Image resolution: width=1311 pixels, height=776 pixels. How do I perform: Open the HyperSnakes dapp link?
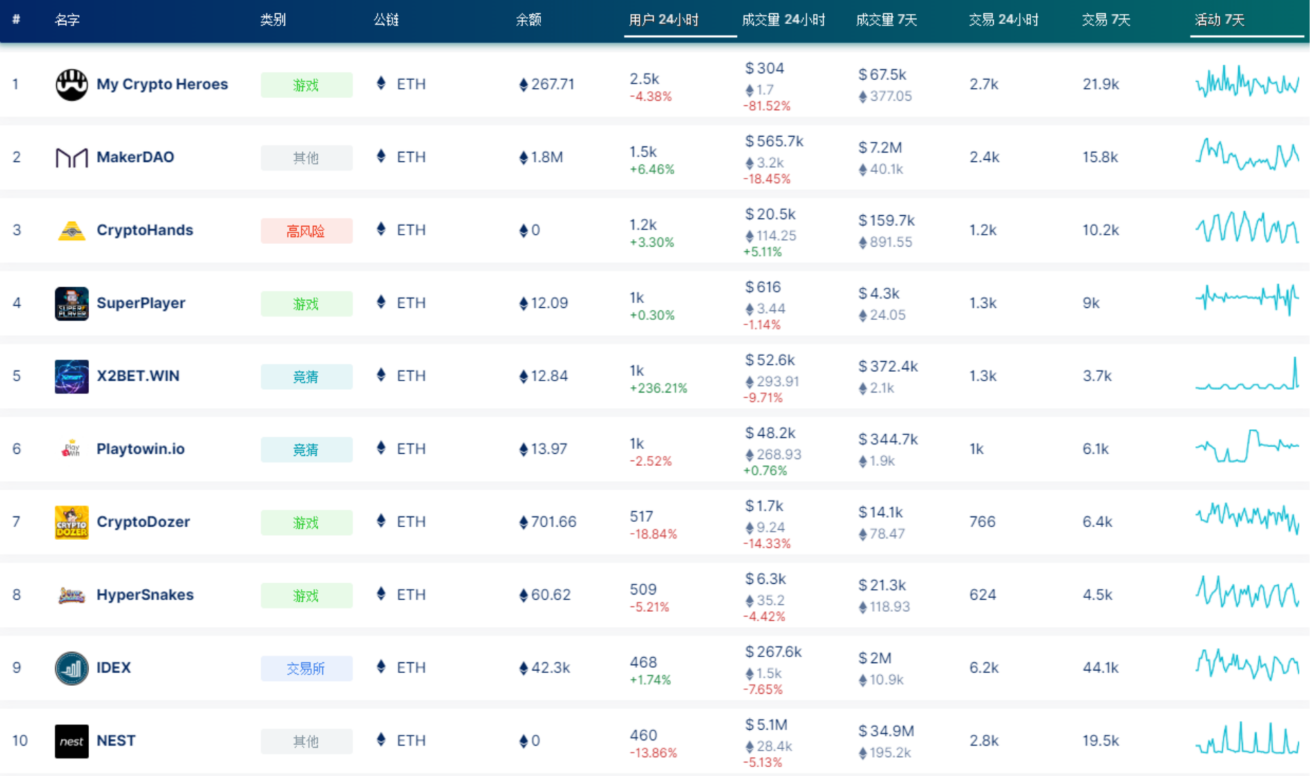pyautogui.click(x=145, y=595)
